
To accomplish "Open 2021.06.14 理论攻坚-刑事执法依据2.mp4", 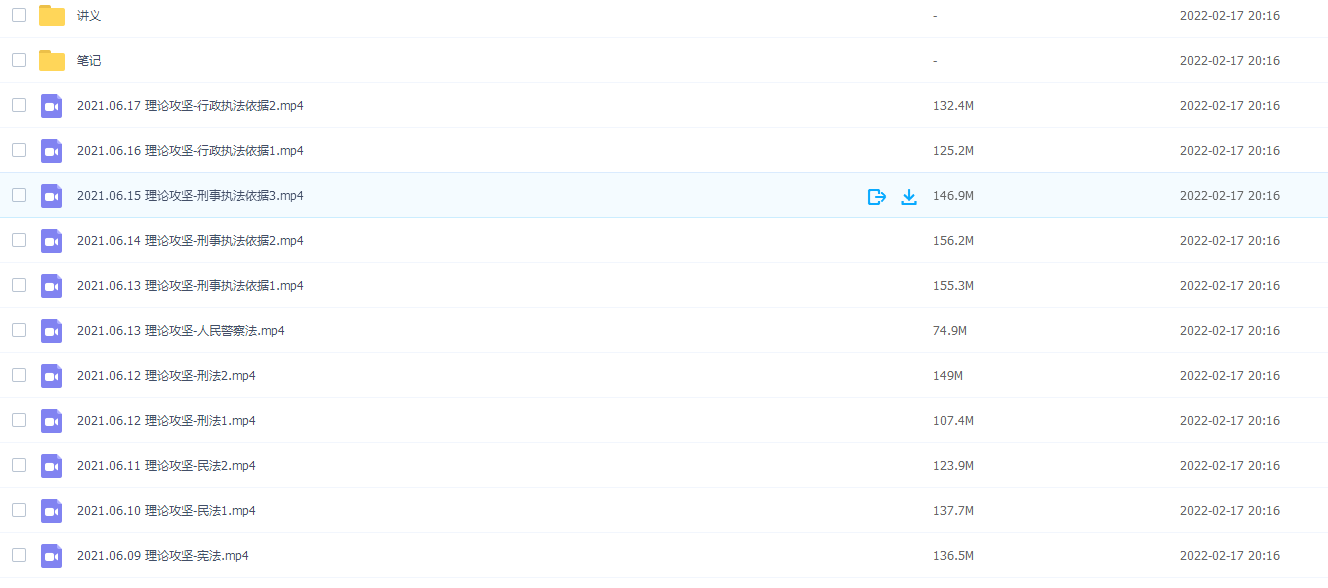I will pos(190,241).
